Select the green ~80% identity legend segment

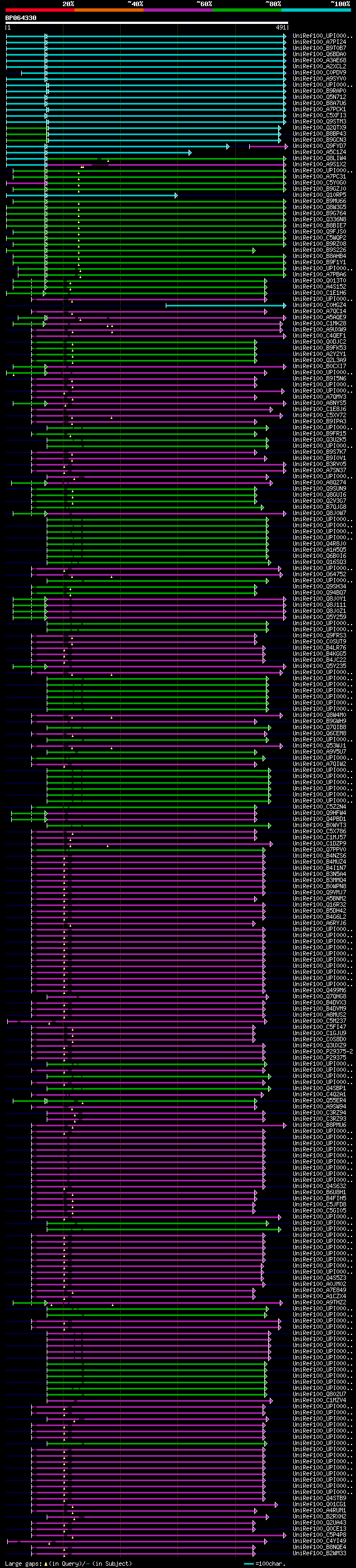[x=247, y=10]
